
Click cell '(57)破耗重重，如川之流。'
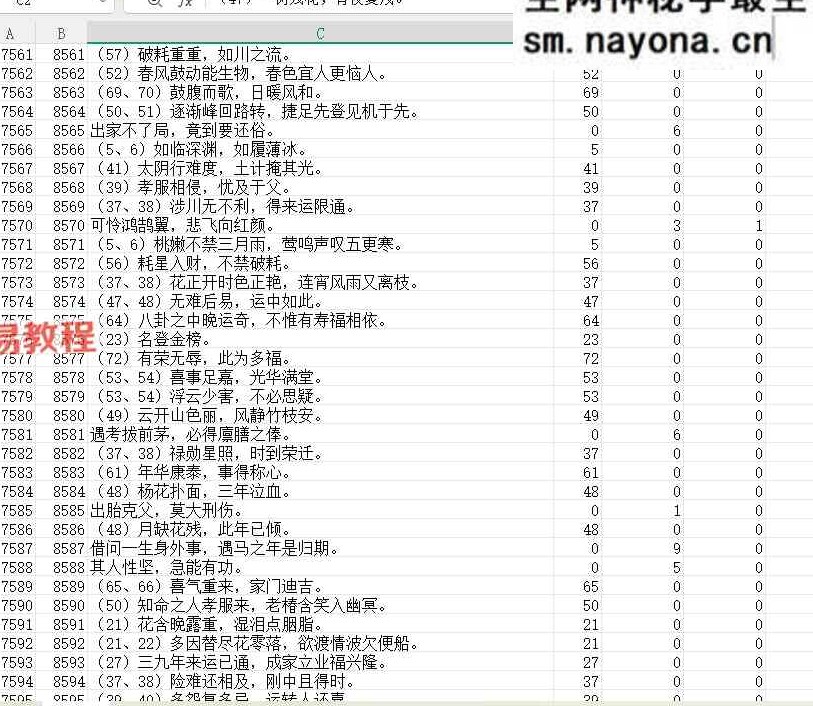[x=320, y=54]
